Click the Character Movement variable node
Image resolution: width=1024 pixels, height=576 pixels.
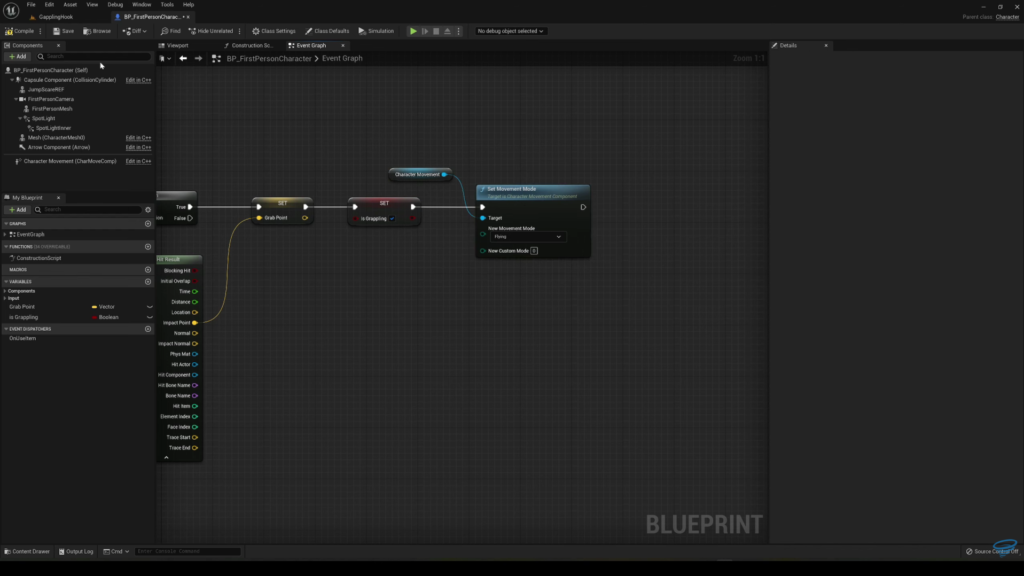click(x=420, y=174)
